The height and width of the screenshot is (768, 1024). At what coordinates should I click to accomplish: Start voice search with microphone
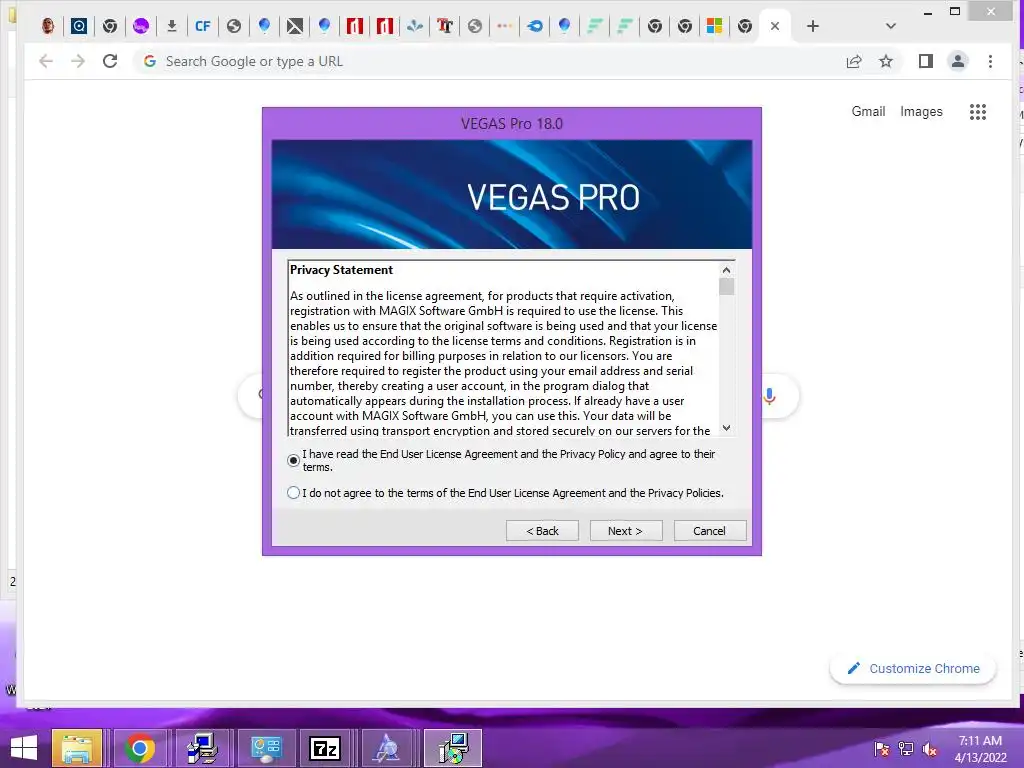point(770,396)
